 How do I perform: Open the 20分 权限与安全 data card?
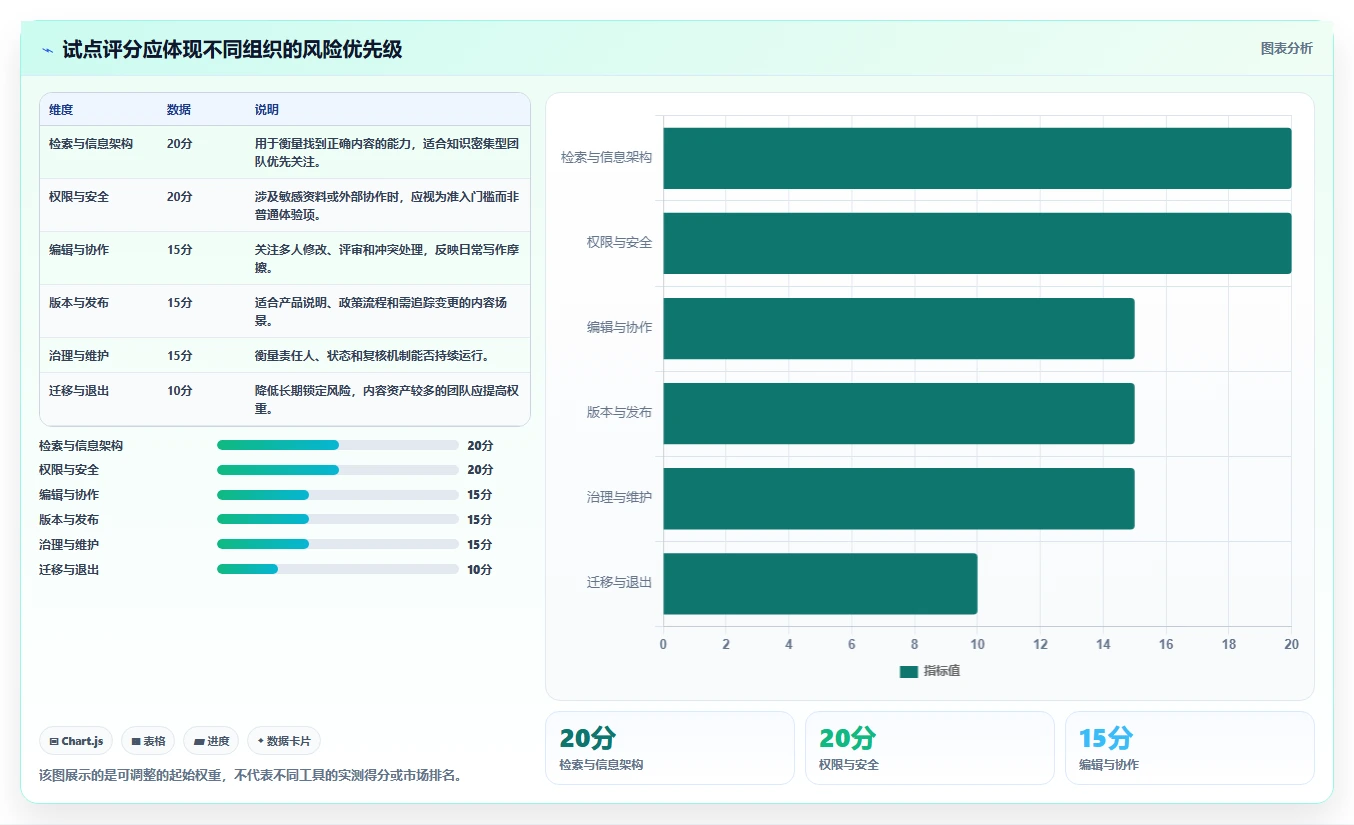(929, 748)
